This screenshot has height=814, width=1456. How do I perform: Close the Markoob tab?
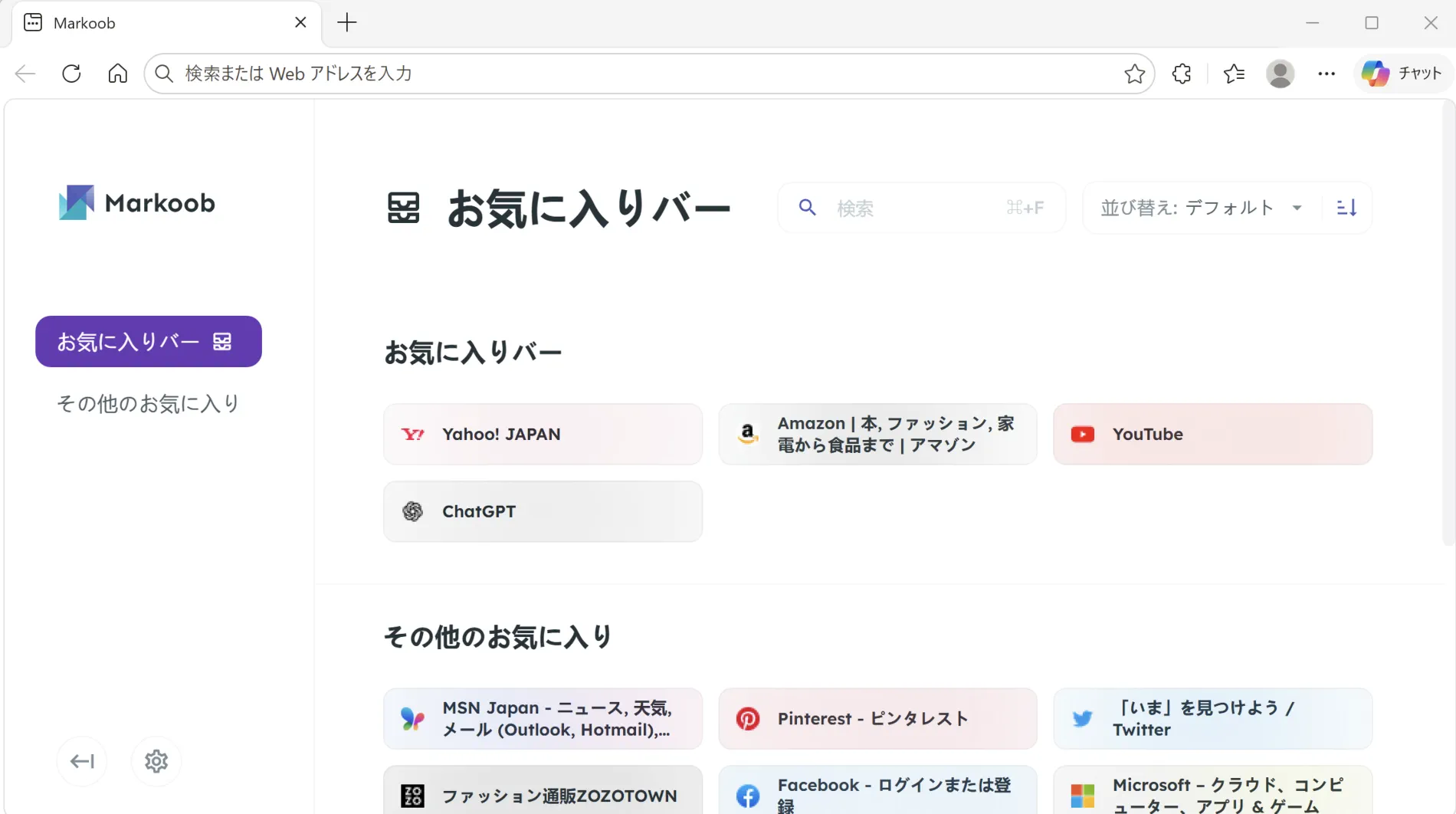pyautogui.click(x=300, y=23)
